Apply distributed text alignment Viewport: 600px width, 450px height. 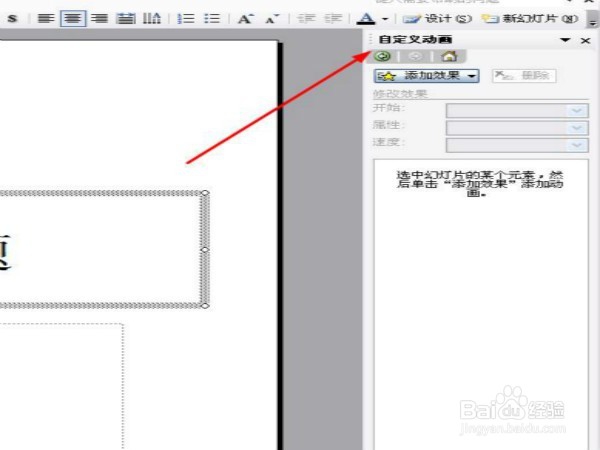[x=126, y=18]
